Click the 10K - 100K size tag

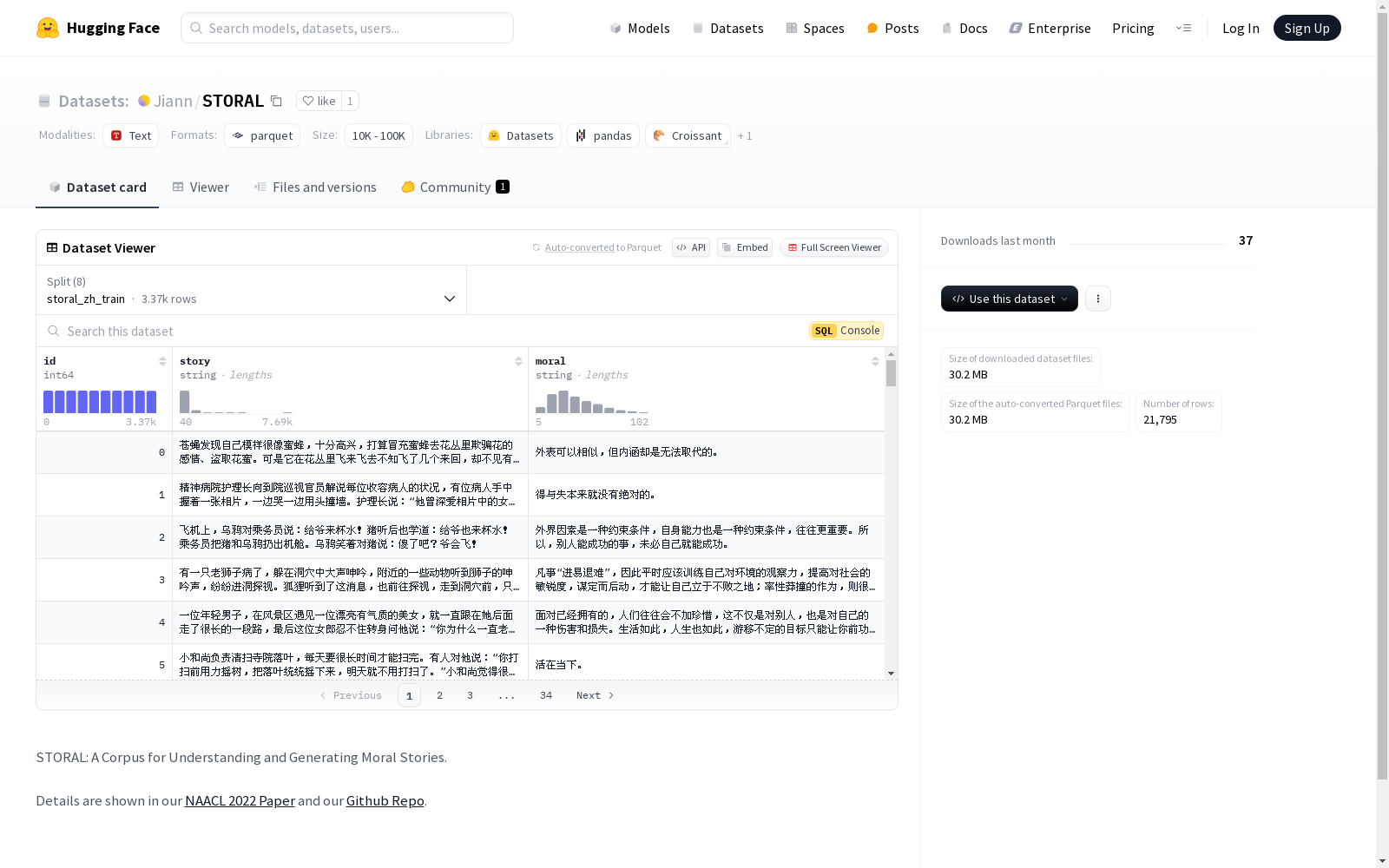point(379,135)
